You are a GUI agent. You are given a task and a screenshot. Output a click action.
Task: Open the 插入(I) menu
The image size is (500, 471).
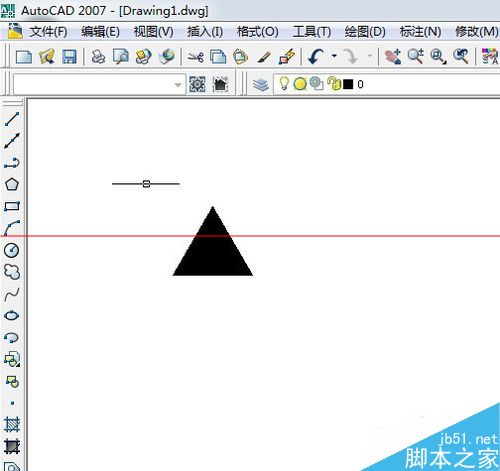(205, 32)
